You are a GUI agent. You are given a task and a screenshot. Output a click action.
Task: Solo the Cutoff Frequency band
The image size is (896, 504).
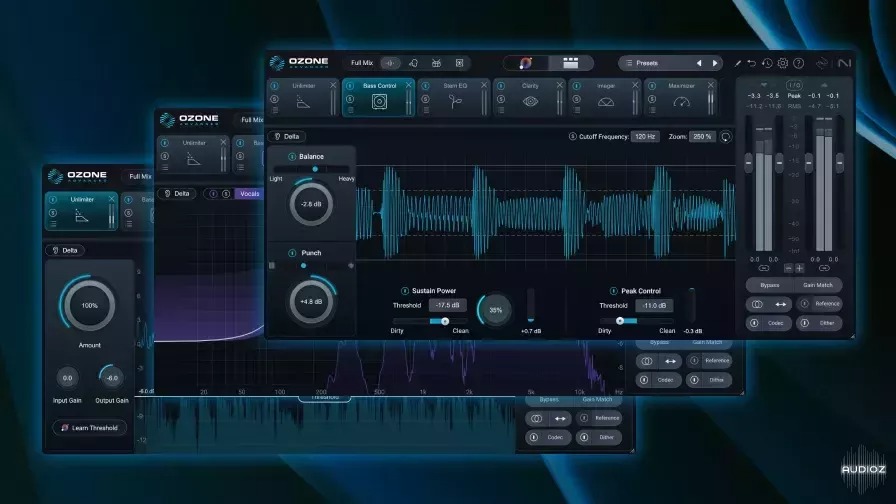tap(572, 137)
